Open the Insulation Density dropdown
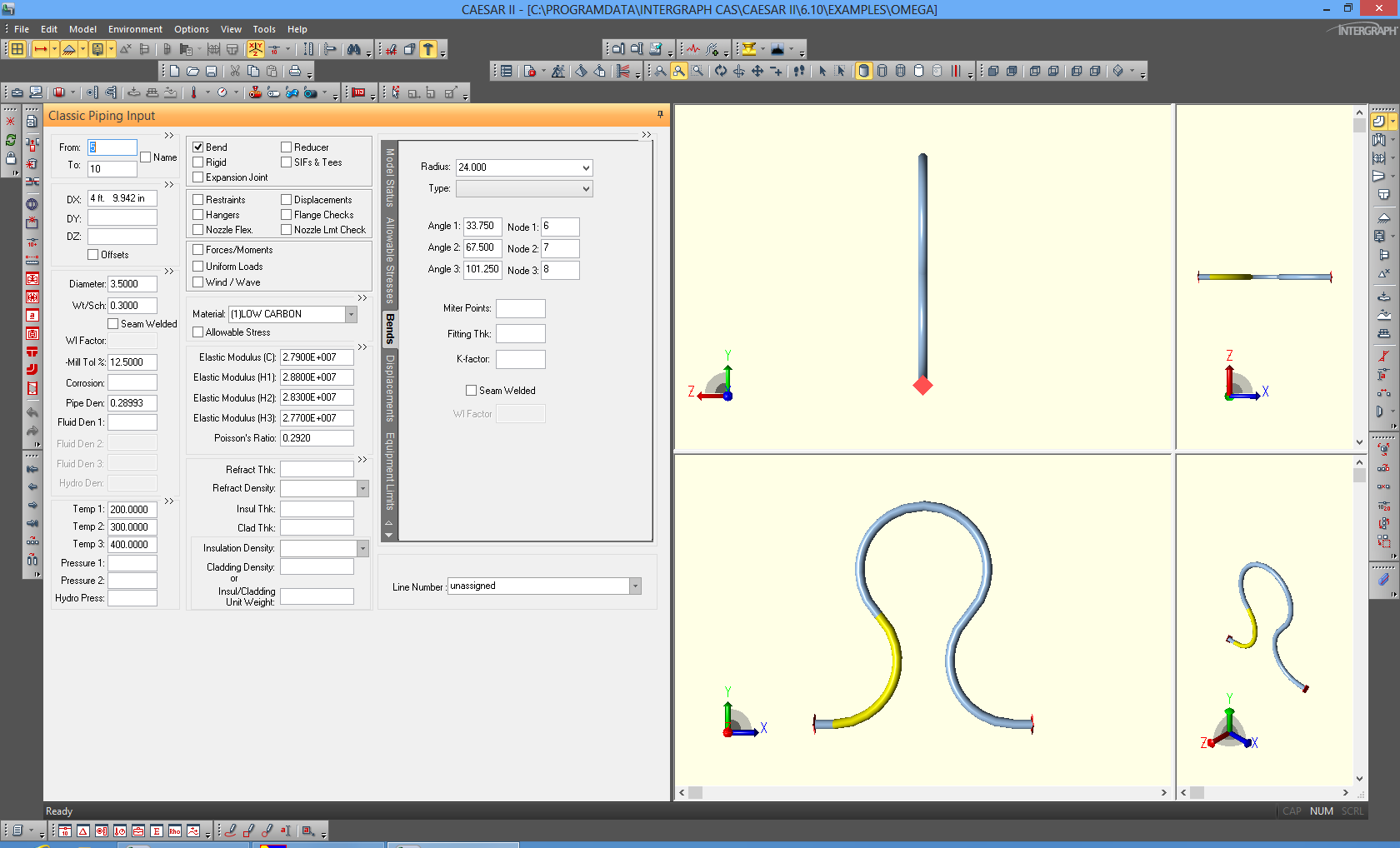 (x=362, y=548)
